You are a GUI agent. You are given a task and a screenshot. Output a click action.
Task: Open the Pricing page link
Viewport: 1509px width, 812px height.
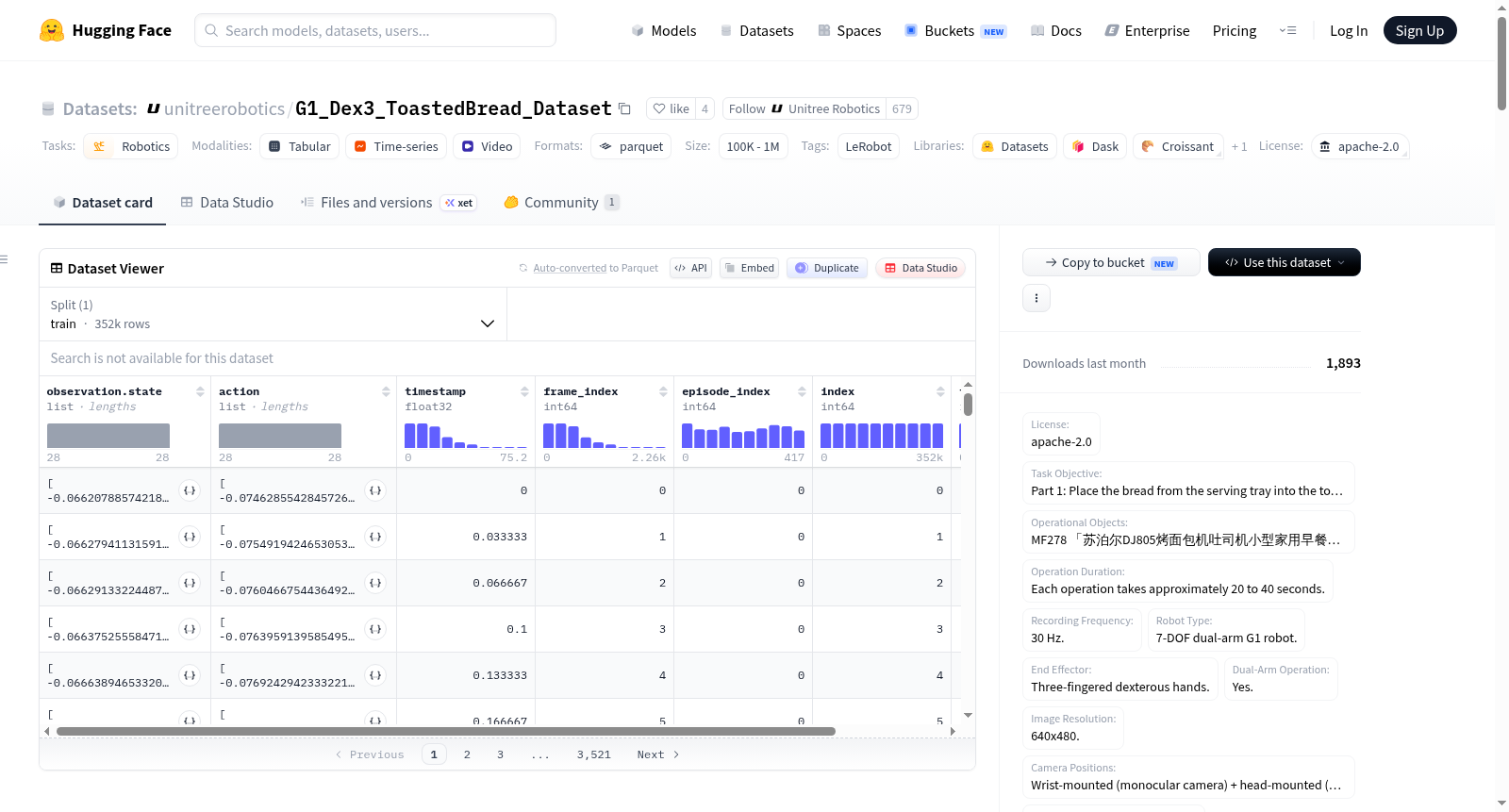click(x=1235, y=30)
